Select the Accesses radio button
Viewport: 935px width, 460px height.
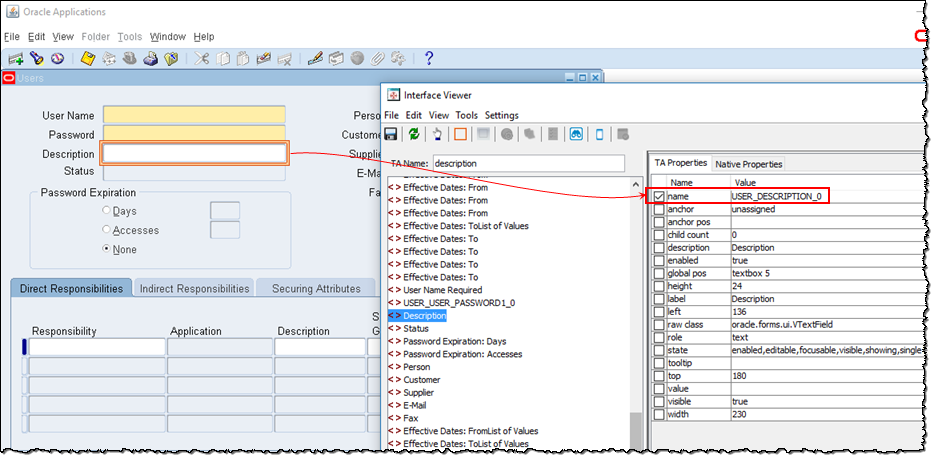(x=107, y=230)
